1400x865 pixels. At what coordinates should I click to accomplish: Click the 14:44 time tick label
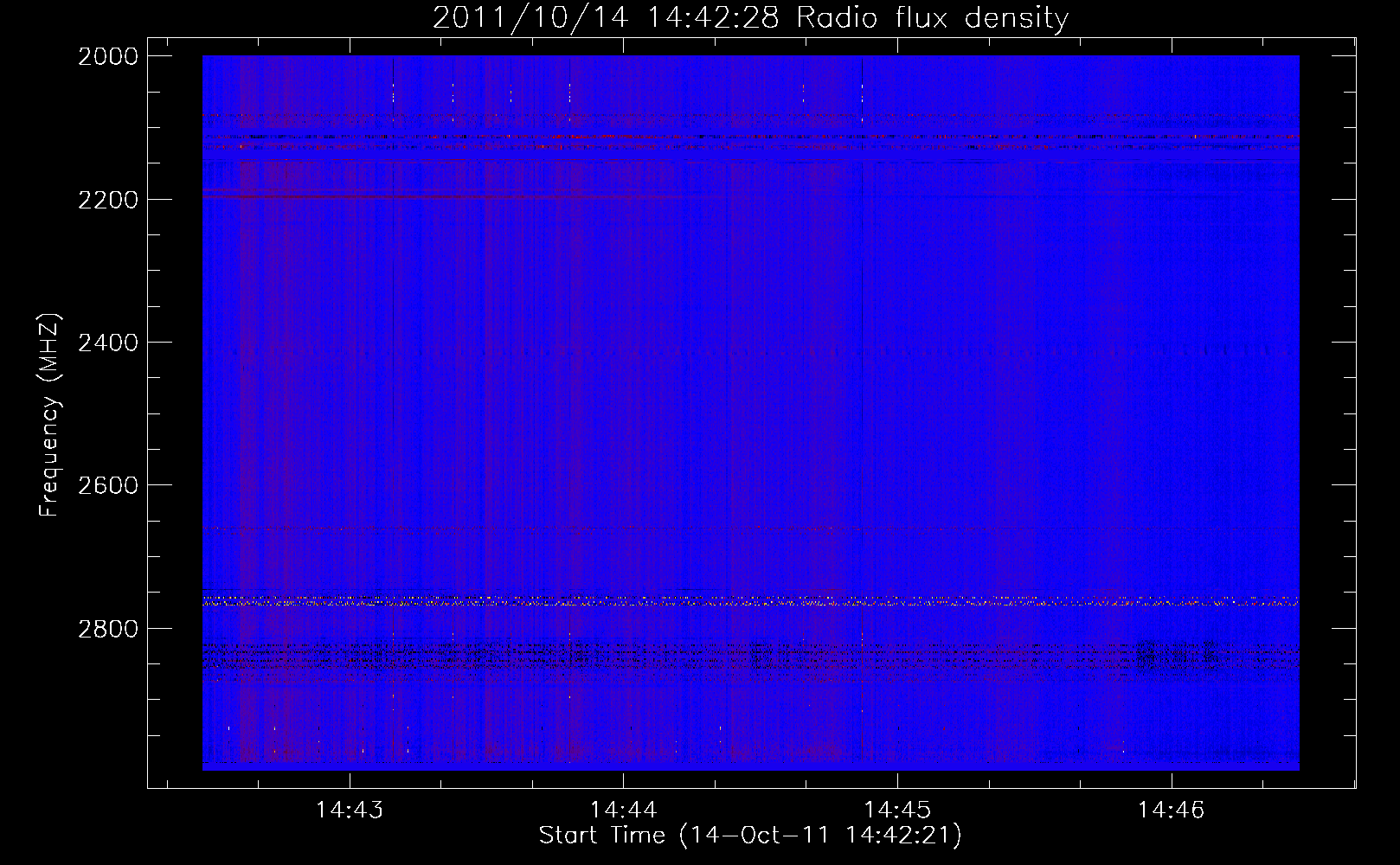[x=623, y=810]
